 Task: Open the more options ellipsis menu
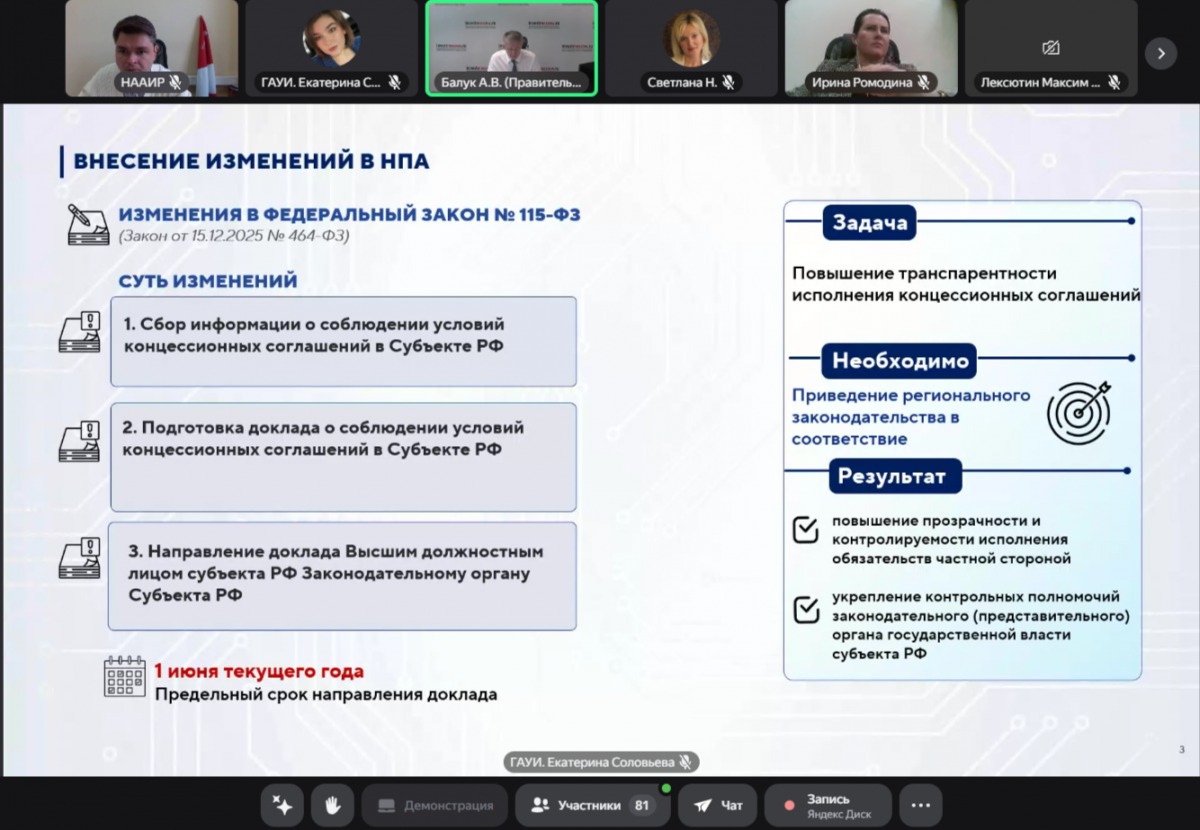click(920, 805)
